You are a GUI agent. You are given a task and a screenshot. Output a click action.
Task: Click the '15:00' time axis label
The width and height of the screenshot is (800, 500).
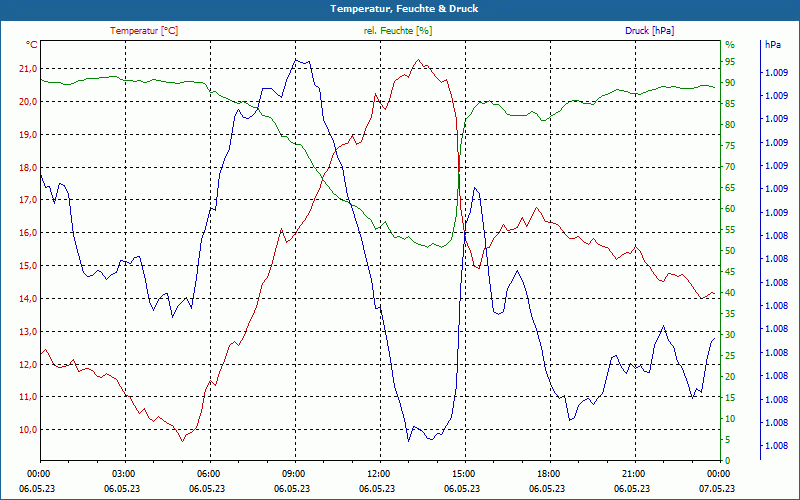tap(462, 473)
